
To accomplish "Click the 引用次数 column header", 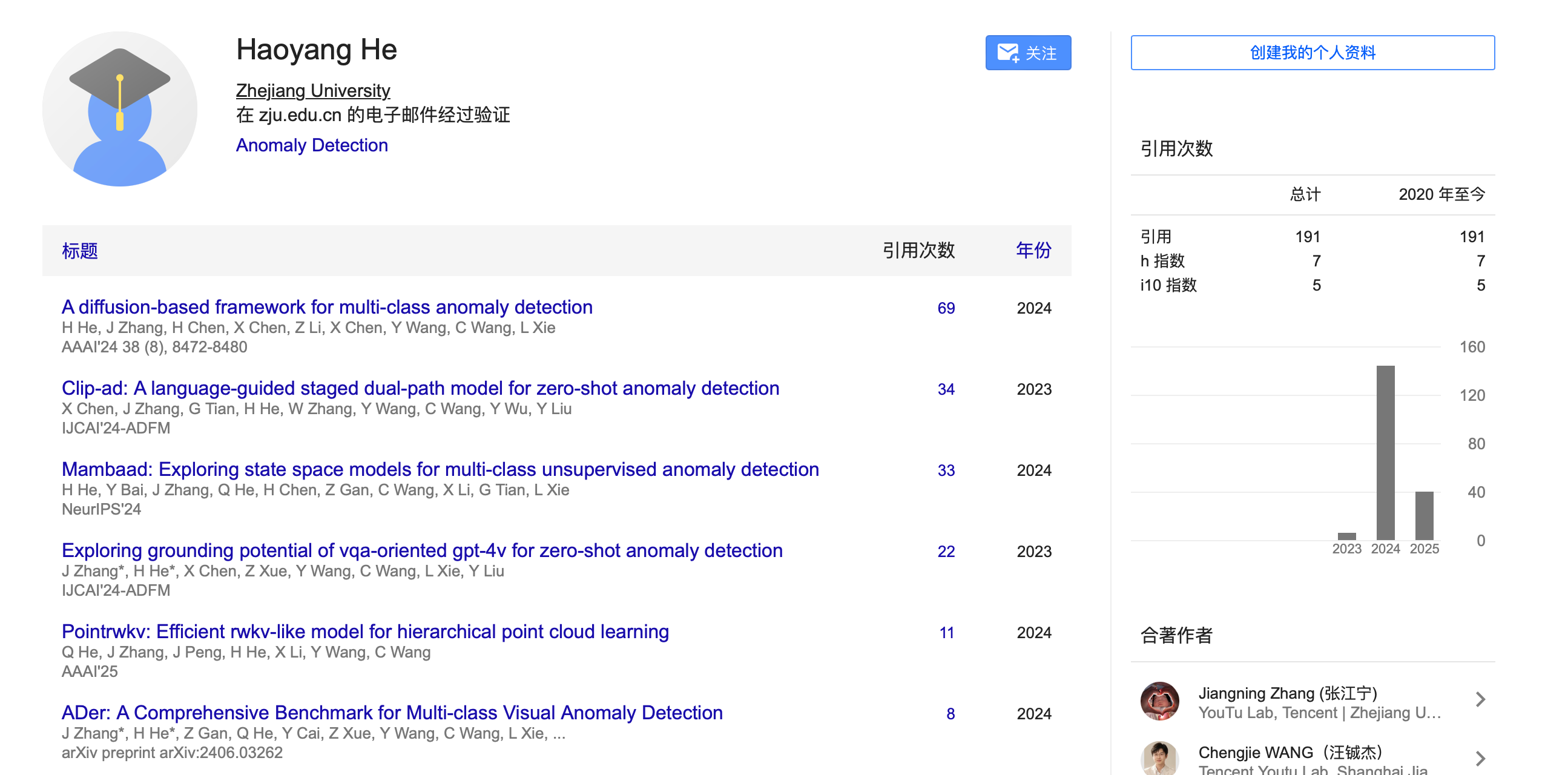I will (918, 250).
